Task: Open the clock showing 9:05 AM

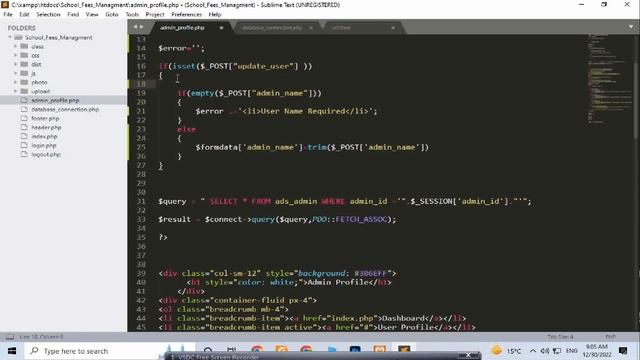Action: [597, 351]
